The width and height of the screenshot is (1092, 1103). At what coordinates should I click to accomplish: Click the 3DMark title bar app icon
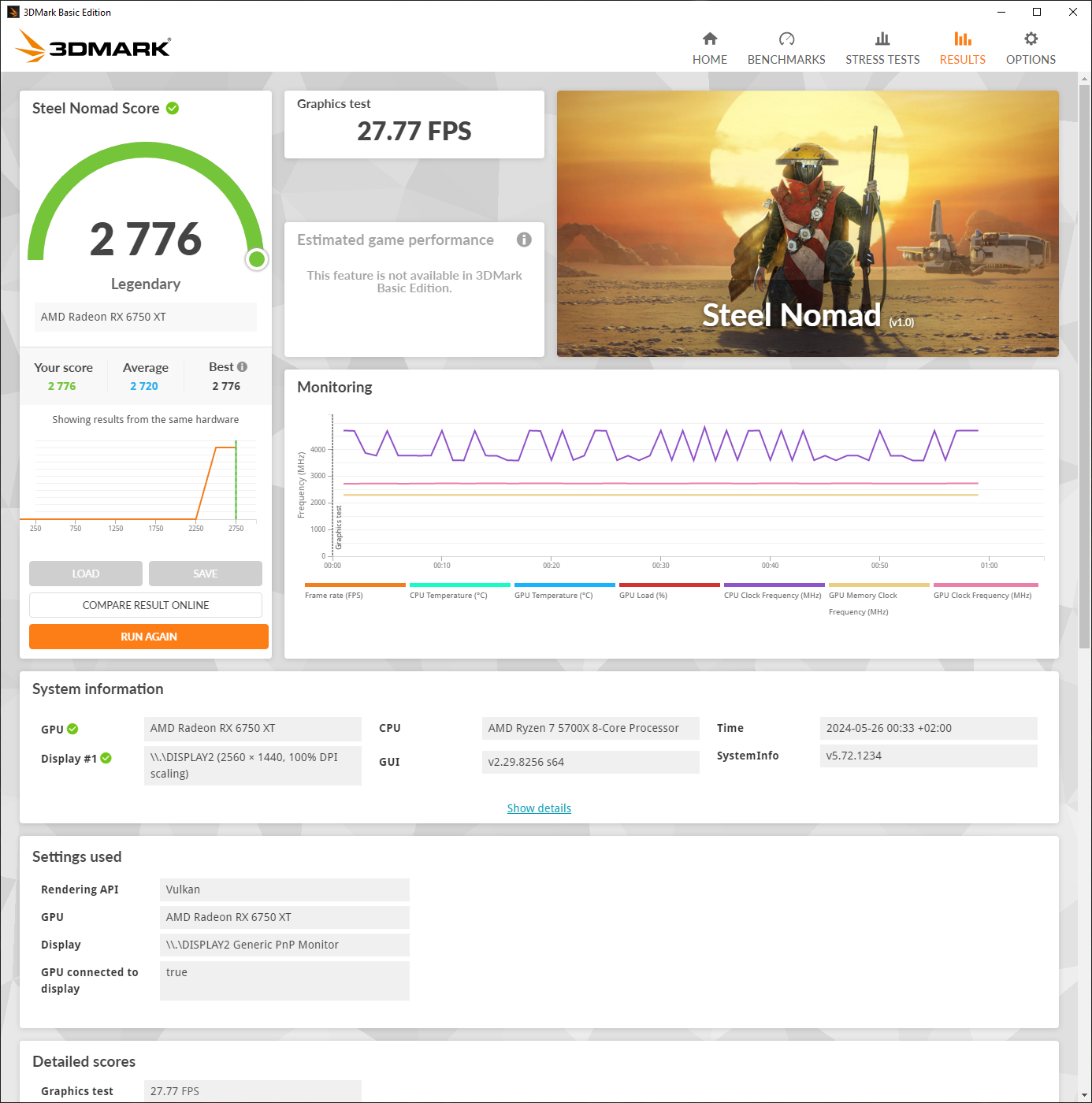(x=13, y=12)
